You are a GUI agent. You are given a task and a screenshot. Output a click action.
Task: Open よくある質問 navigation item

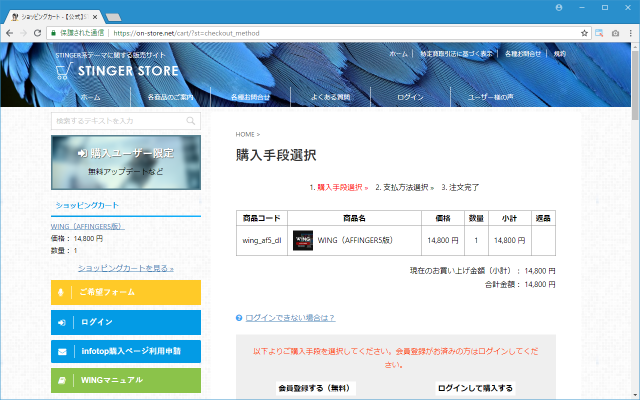coord(330,97)
